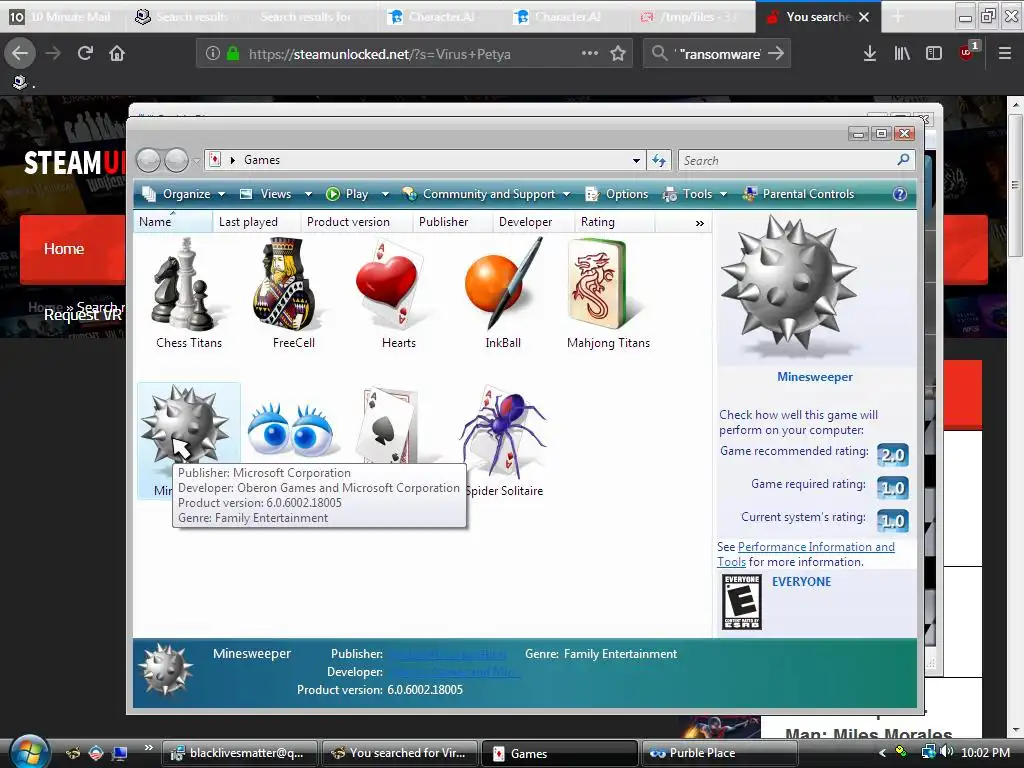Go to the Firefox home page icon
This screenshot has height=768, width=1024.
coord(117,53)
